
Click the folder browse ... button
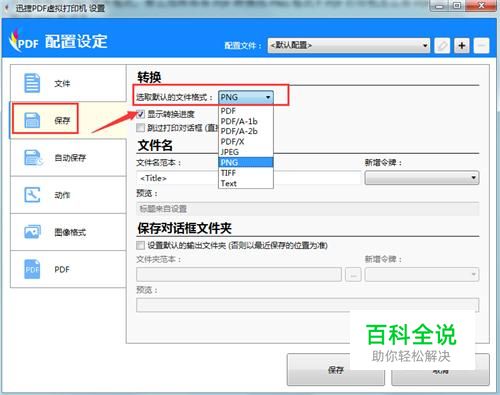[x=353, y=275]
